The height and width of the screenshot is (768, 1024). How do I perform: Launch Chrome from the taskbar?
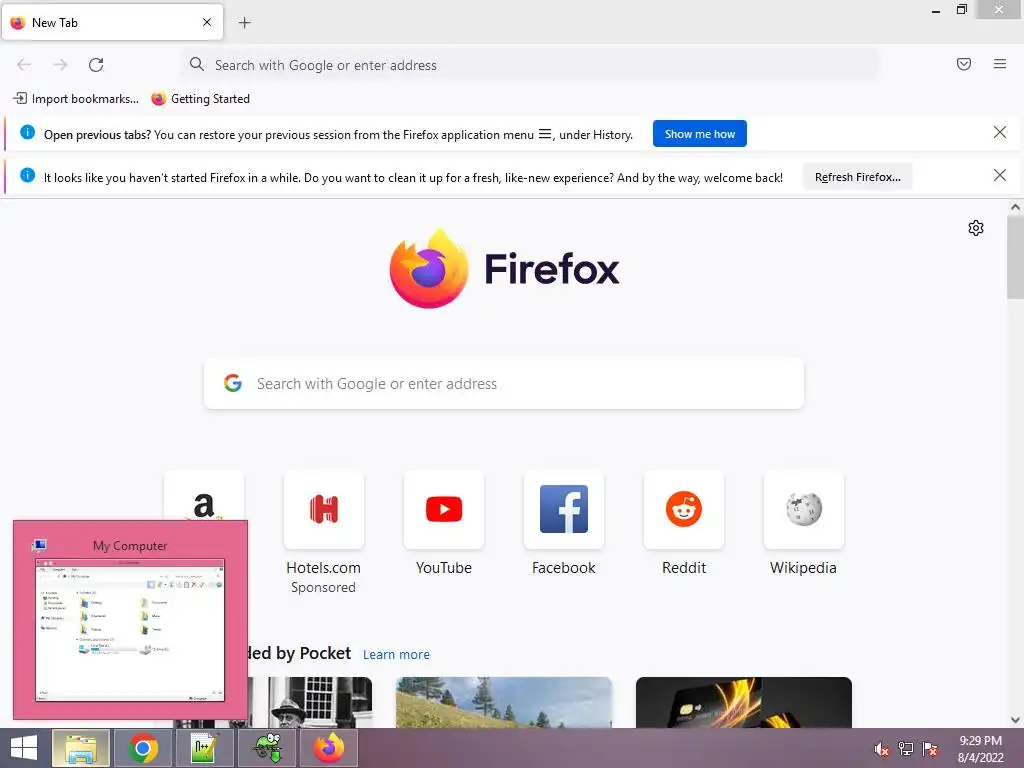[x=143, y=748]
